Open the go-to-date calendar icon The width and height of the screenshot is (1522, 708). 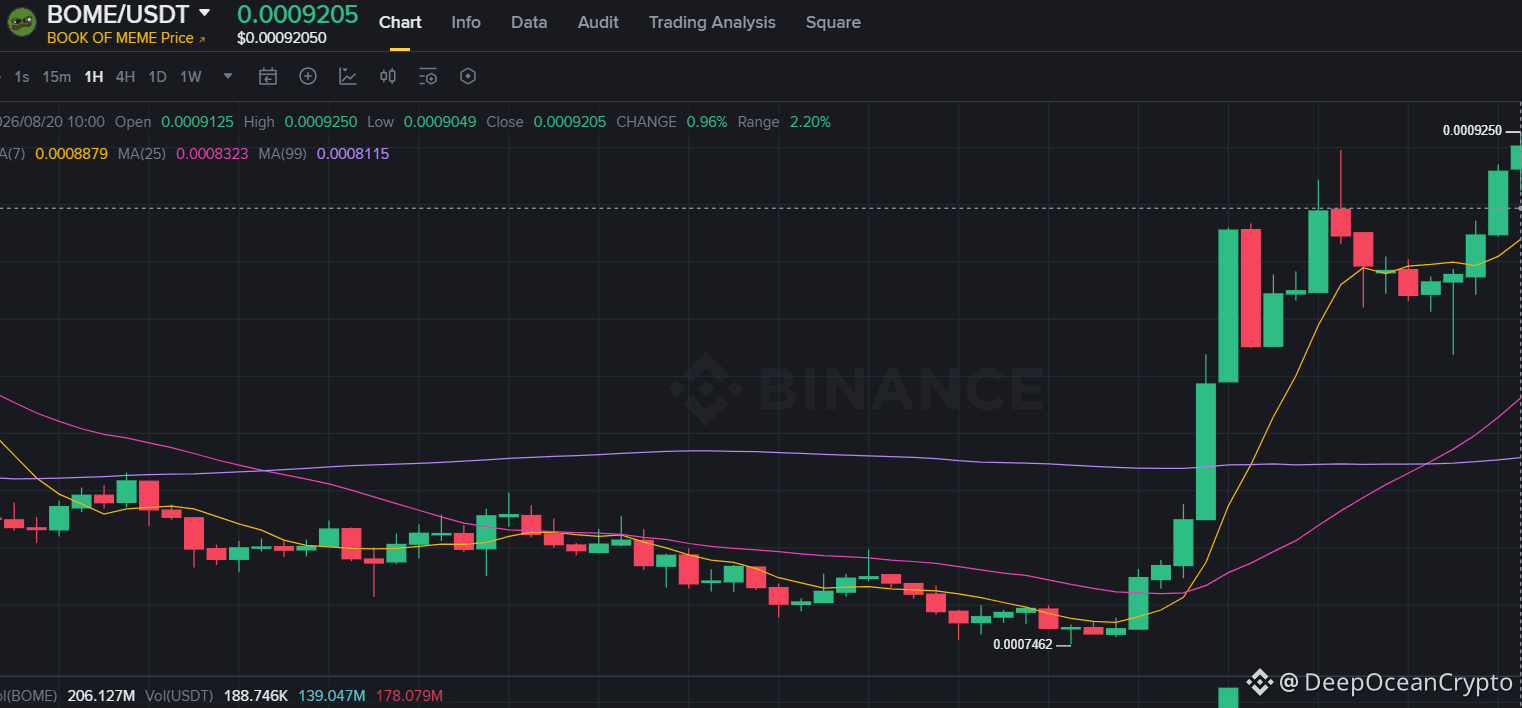pyautogui.click(x=267, y=76)
